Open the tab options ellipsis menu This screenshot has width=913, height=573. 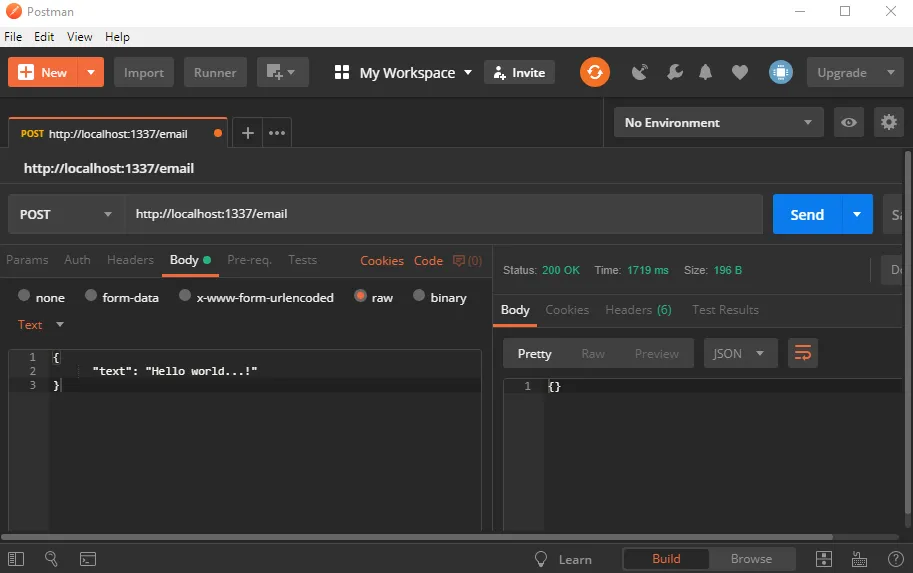(x=277, y=133)
